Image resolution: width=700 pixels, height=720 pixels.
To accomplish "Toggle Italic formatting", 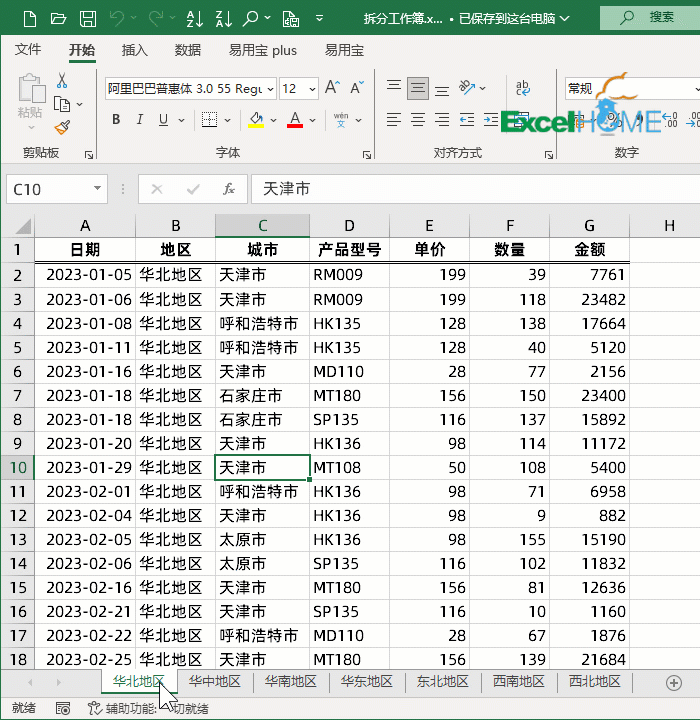I will tap(140, 120).
